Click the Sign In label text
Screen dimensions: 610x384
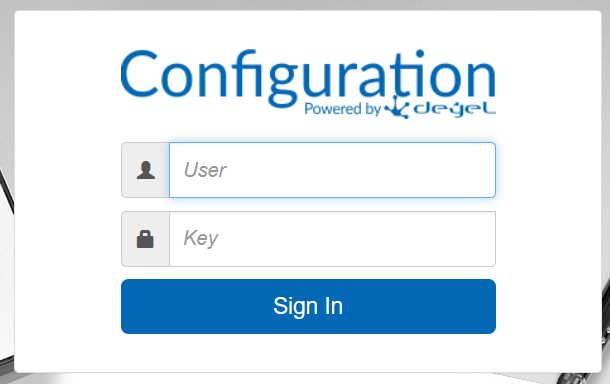click(x=308, y=307)
